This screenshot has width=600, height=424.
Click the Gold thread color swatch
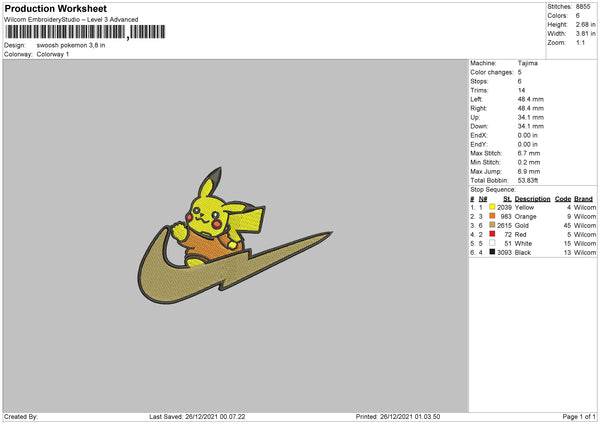tap(492, 225)
